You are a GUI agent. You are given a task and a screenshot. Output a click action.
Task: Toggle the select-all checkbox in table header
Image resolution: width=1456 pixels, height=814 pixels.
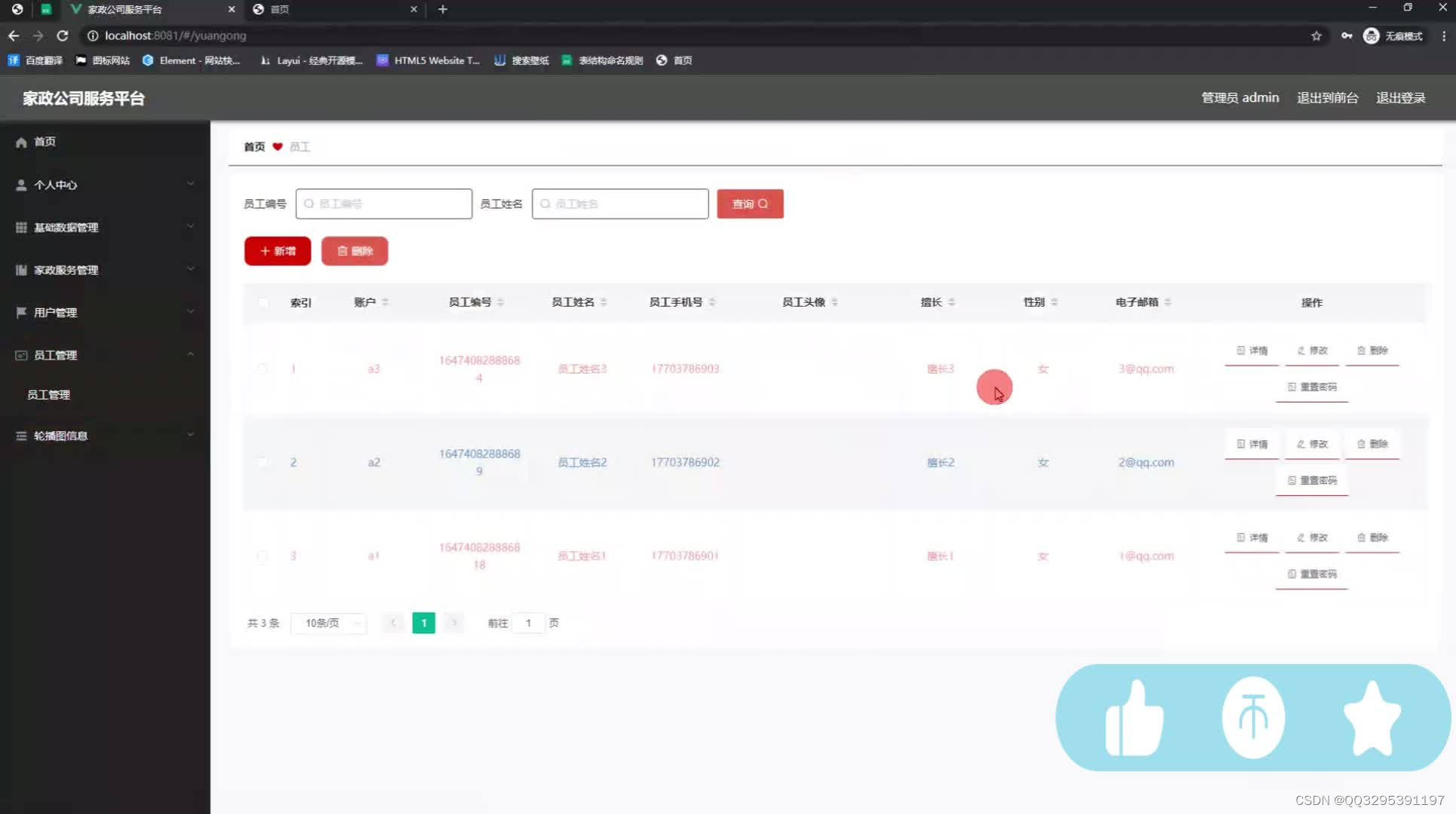pyautogui.click(x=263, y=302)
